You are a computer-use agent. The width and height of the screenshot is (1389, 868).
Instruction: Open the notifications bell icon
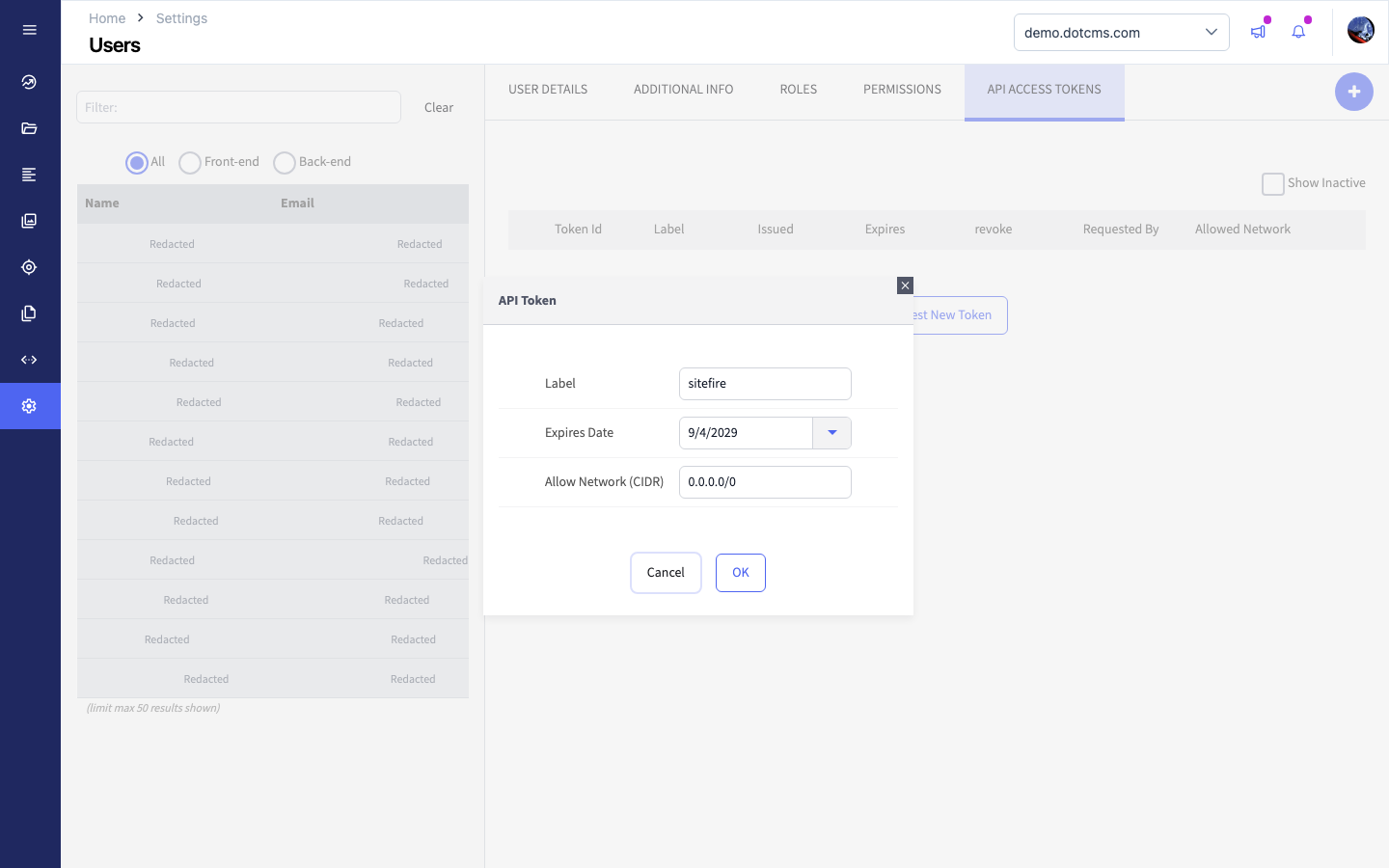tap(1298, 32)
